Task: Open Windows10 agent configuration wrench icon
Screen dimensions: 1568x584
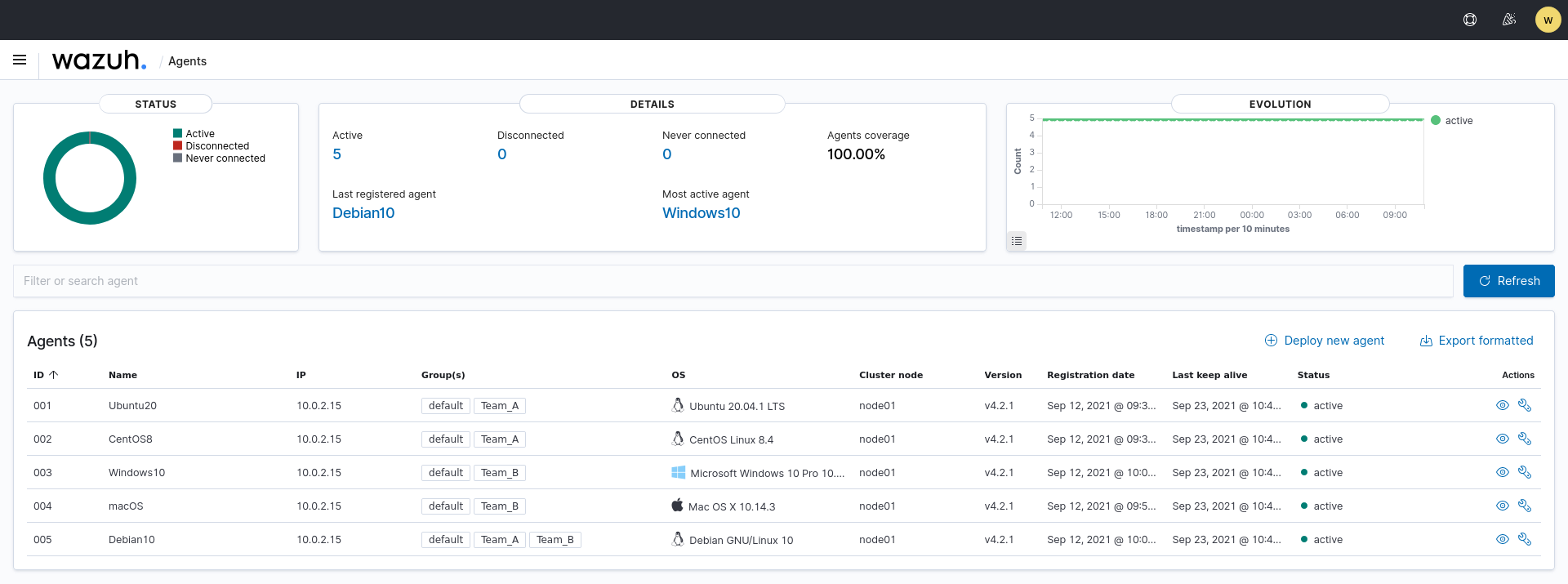Action: (1524, 472)
